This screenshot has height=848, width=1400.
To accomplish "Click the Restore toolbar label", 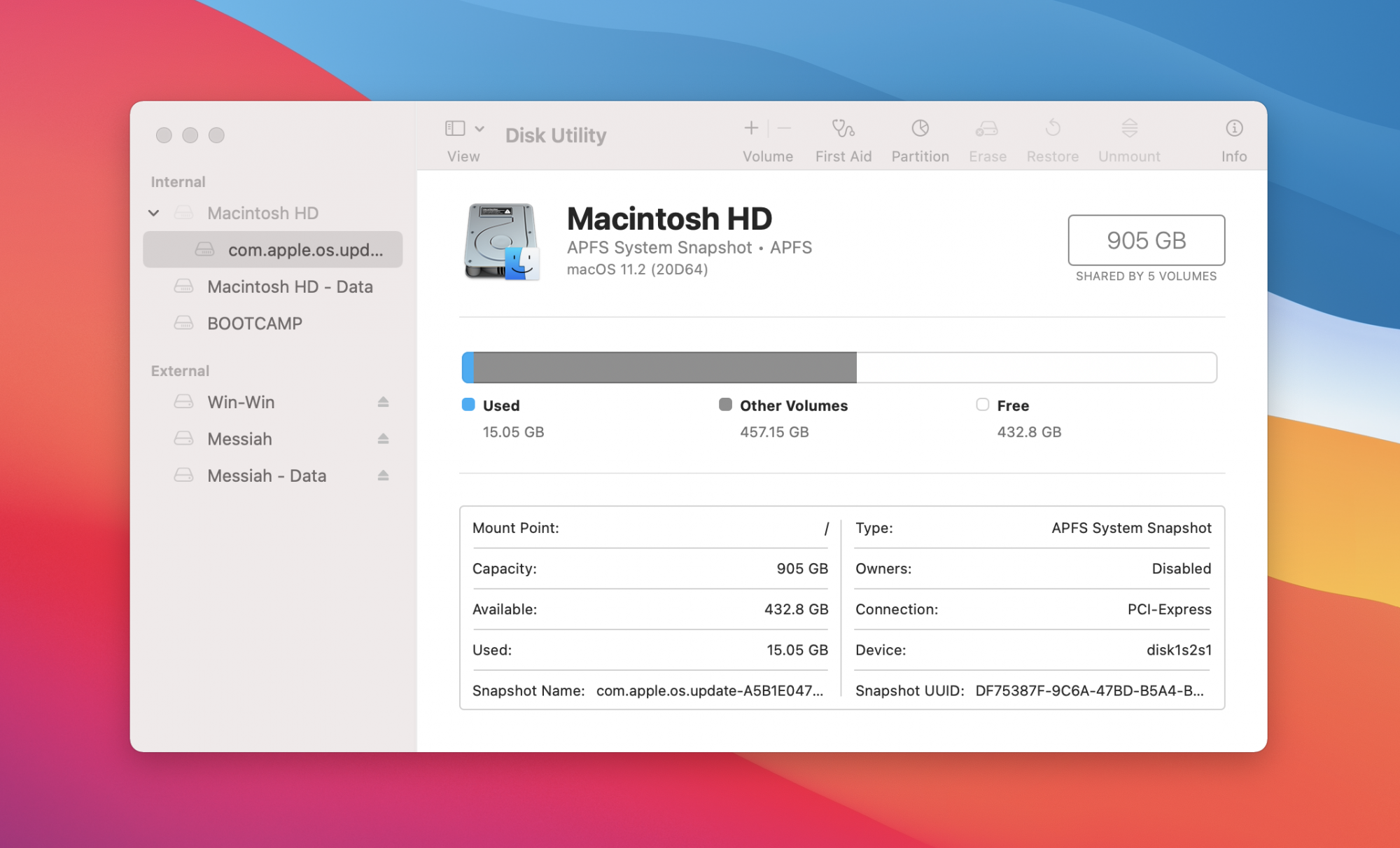I will click(x=1053, y=156).
